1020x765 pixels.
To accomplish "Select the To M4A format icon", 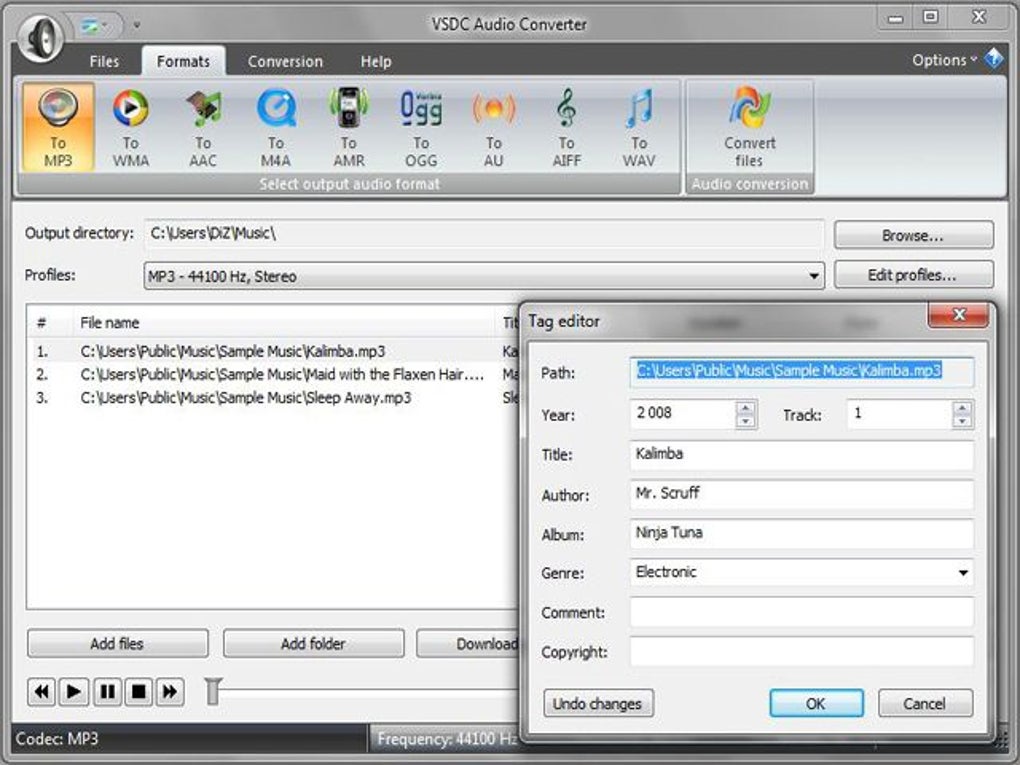I will (x=276, y=128).
